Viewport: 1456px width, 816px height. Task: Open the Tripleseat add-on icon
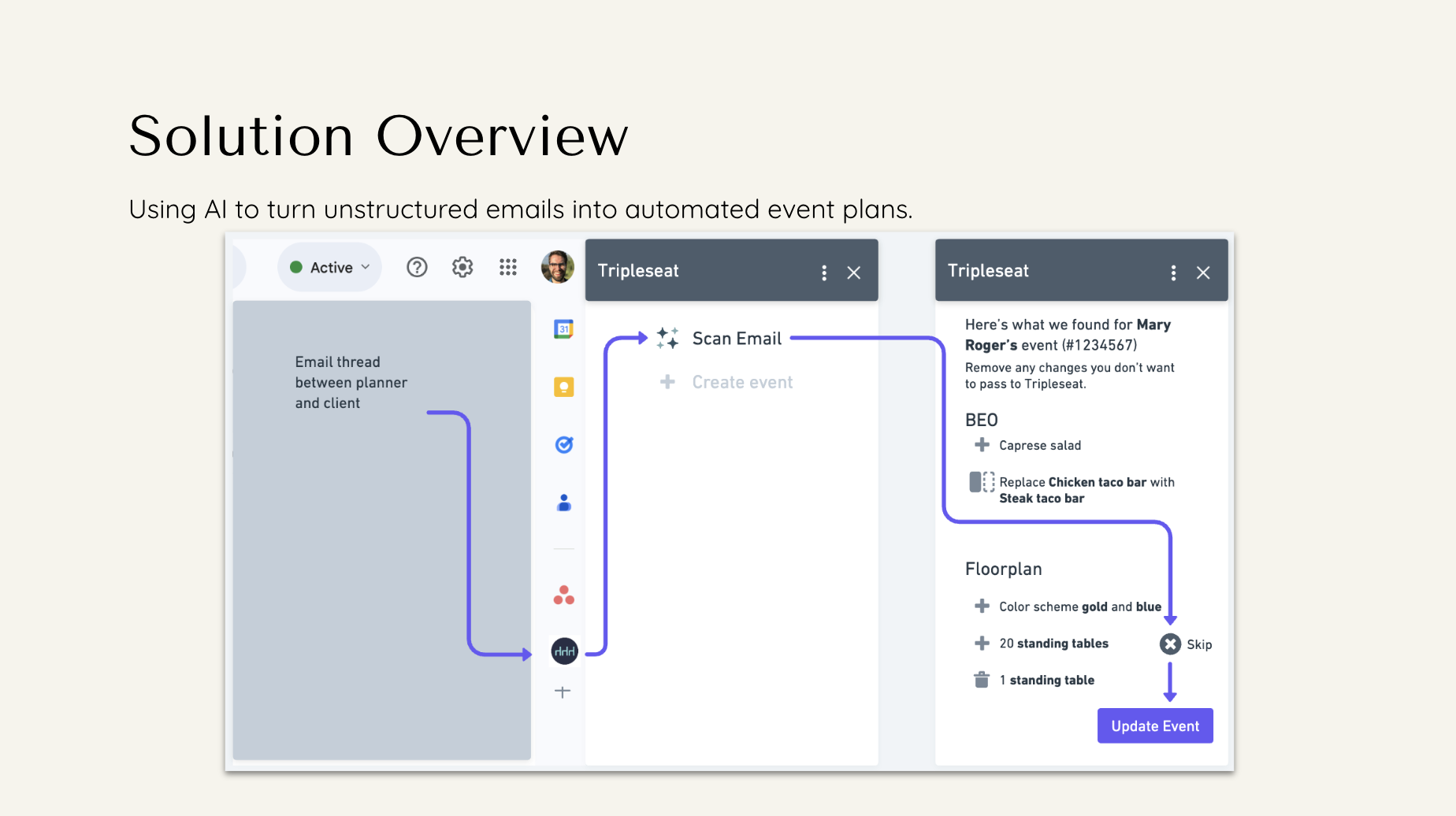[x=565, y=651]
